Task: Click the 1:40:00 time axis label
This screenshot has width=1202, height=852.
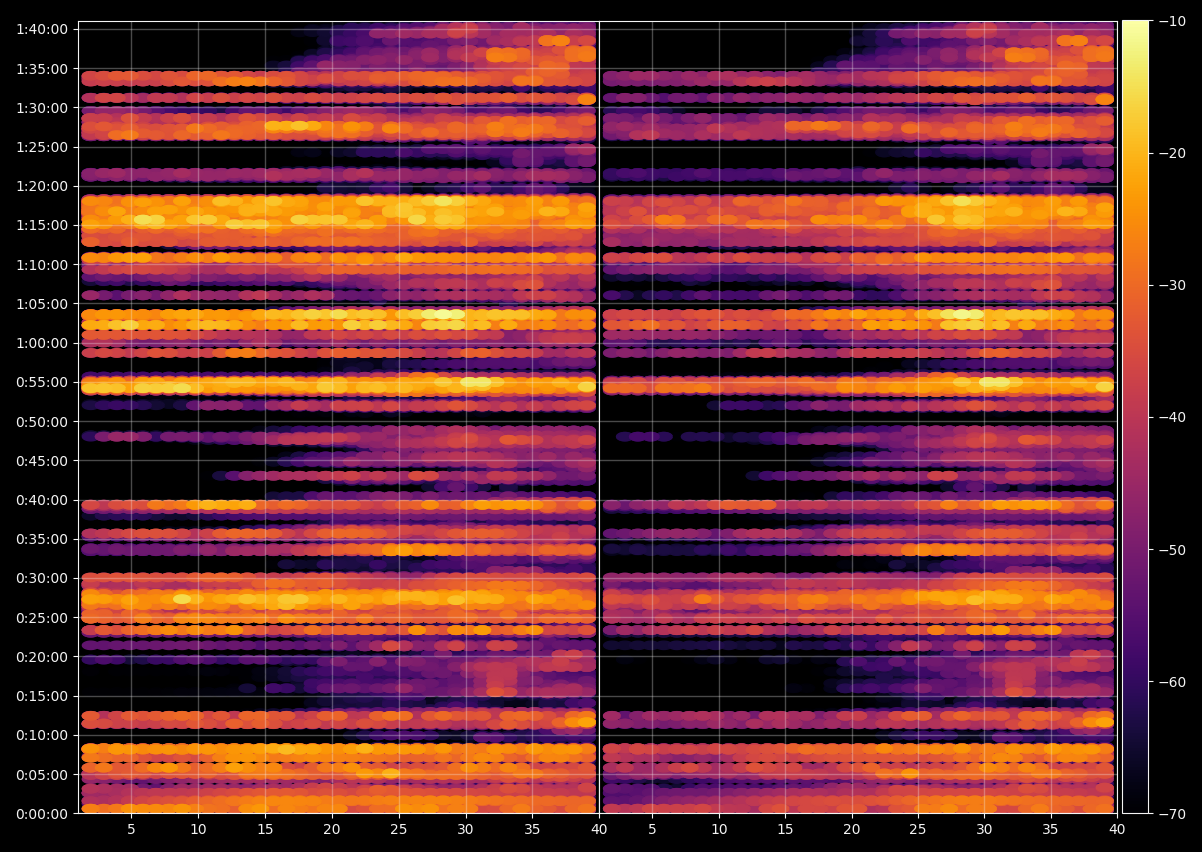Action: tap(42, 29)
